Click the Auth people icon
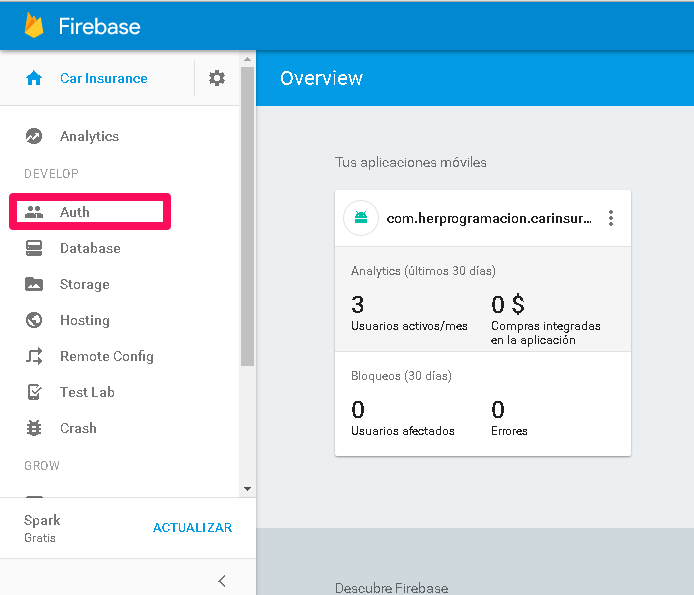This screenshot has width=694, height=595. [x=34, y=212]
